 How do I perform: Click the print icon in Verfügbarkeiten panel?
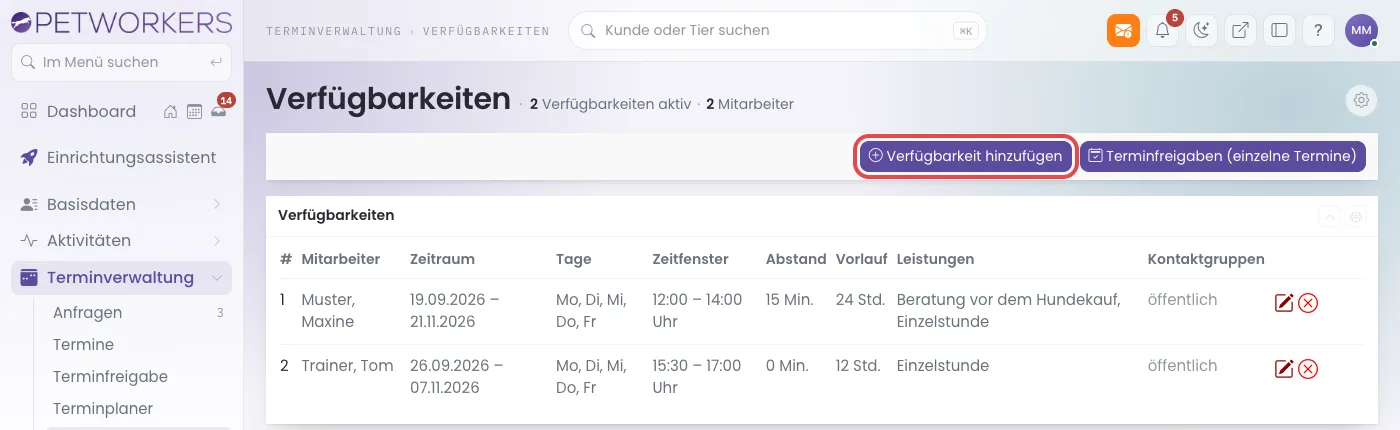coord(1356,216)
